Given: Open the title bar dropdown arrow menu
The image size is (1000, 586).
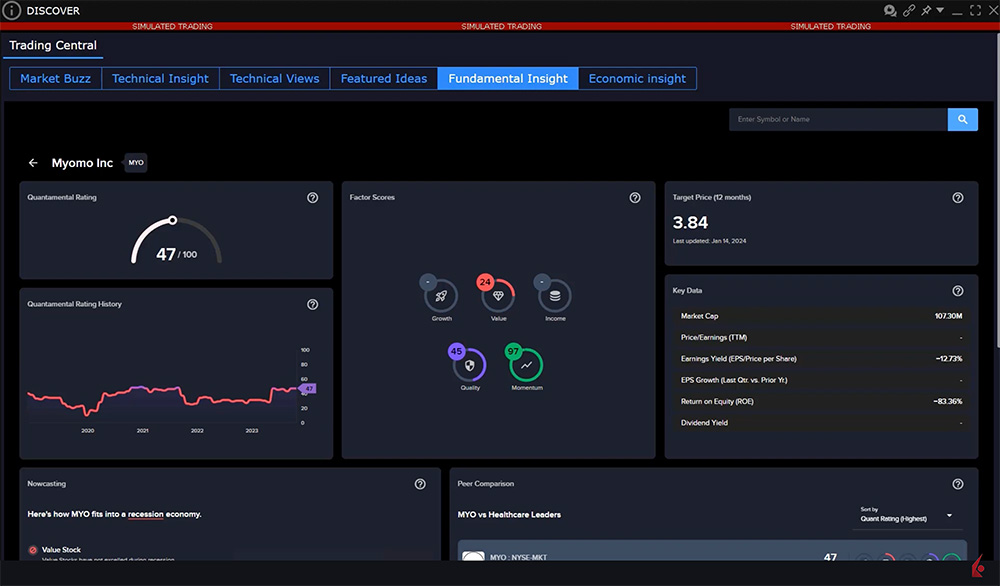Looking at the screenshot, I should (x=941, y=11).
